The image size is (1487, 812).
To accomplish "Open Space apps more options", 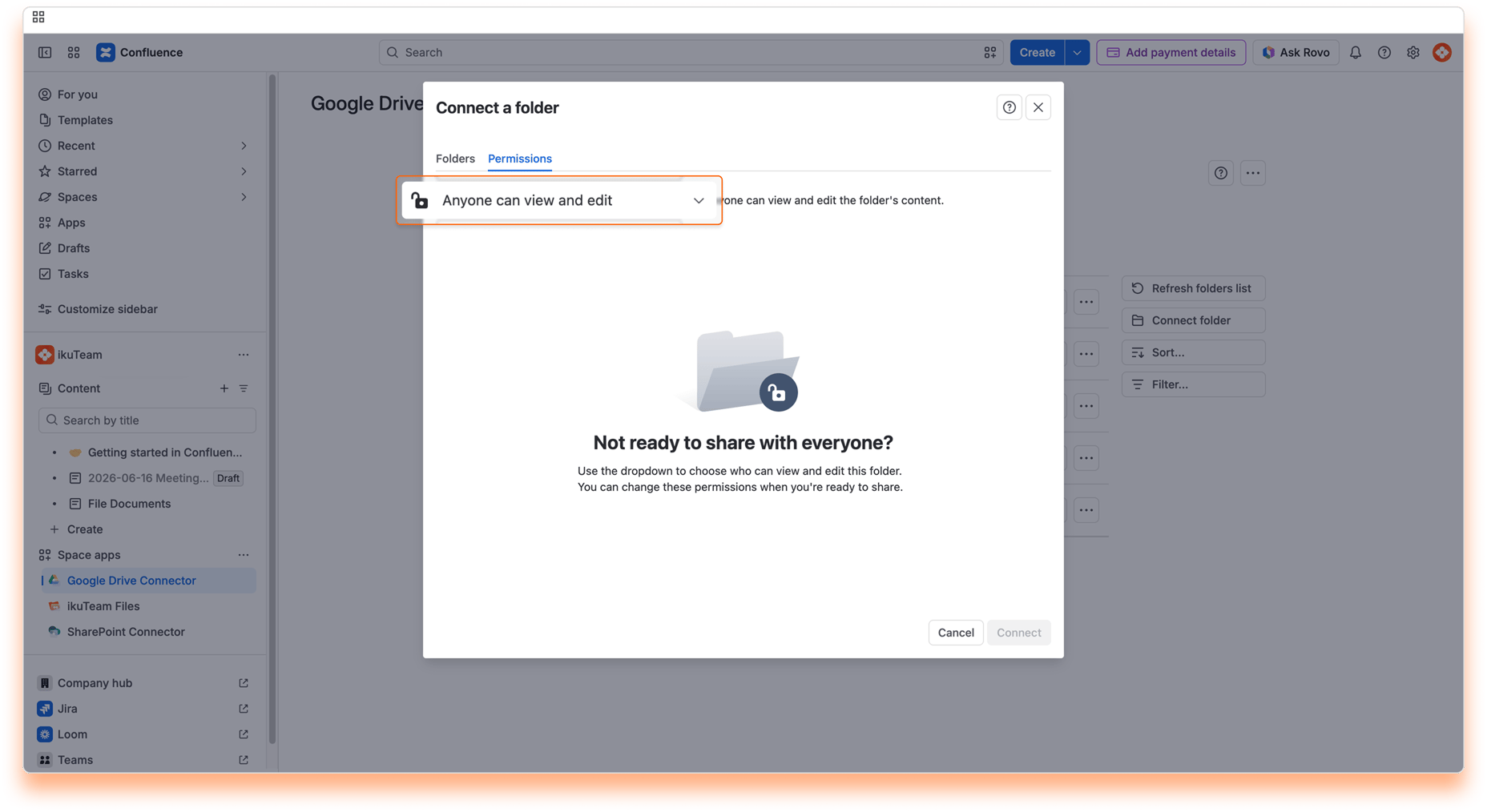I will (244, 555).
